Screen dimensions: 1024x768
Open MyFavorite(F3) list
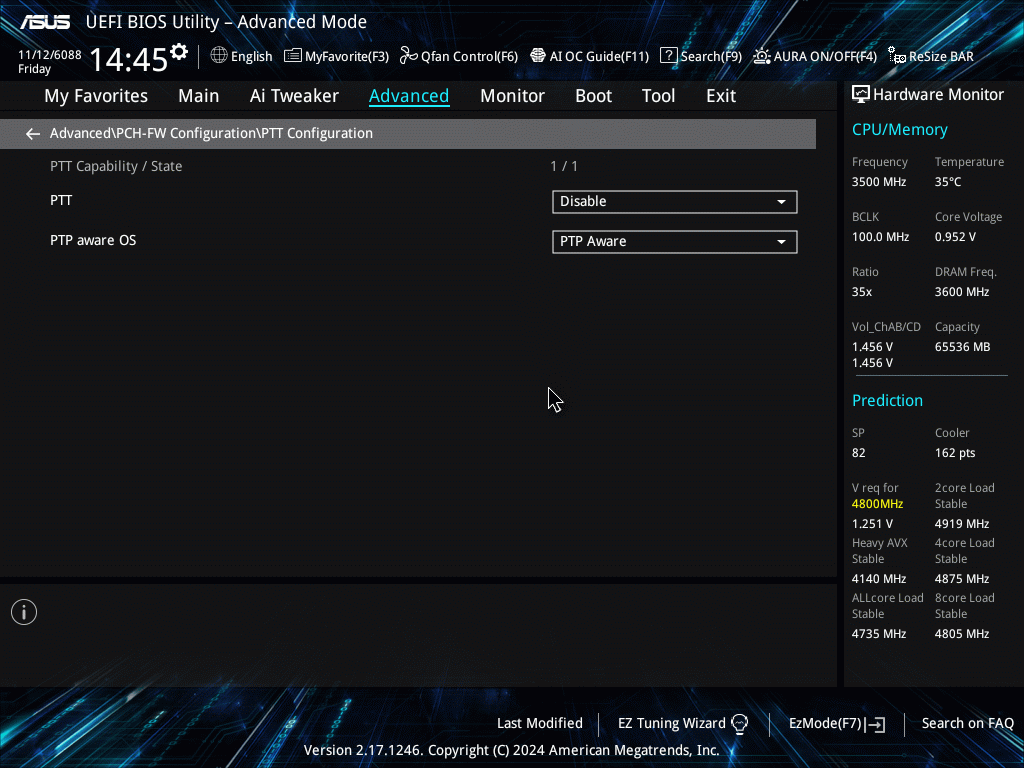point(336,56)
